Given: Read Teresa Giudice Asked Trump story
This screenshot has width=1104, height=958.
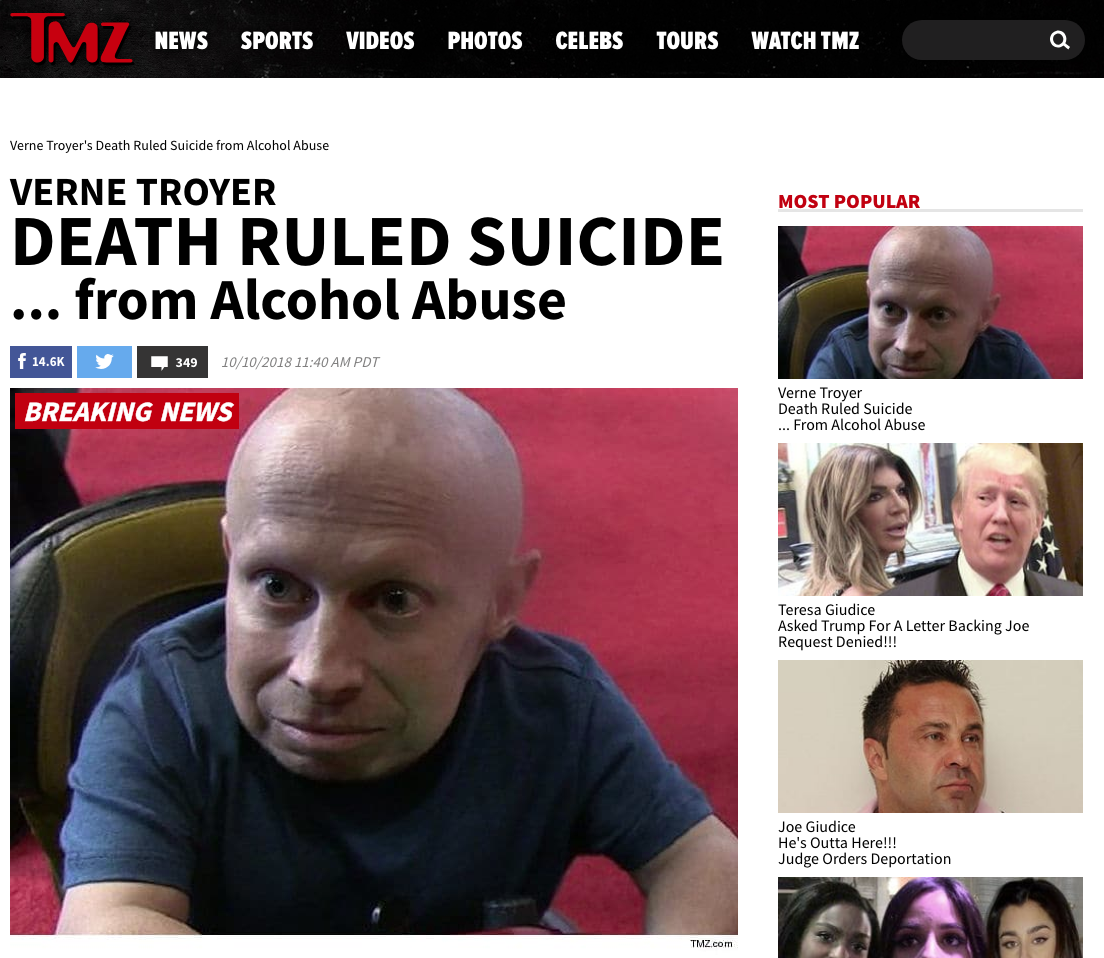Looking at the screenshot, I should (x=903, y=626).
